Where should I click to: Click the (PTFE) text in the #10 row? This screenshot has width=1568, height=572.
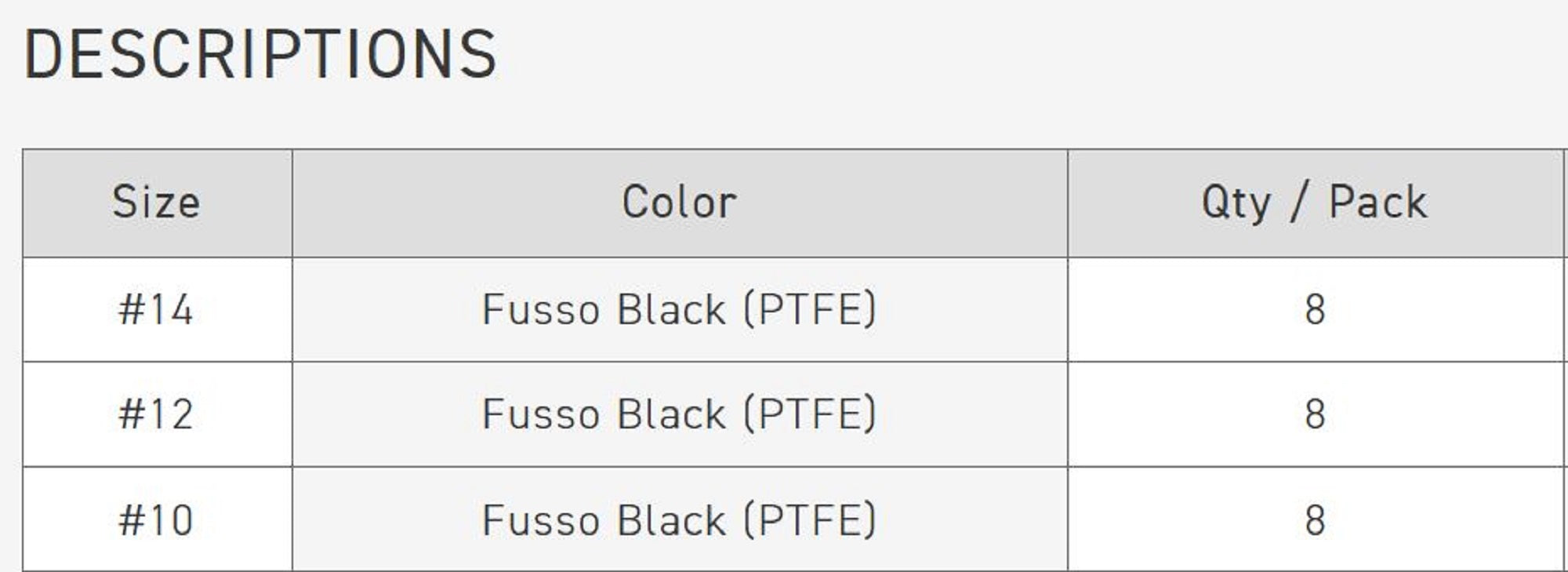coord(809,520)
